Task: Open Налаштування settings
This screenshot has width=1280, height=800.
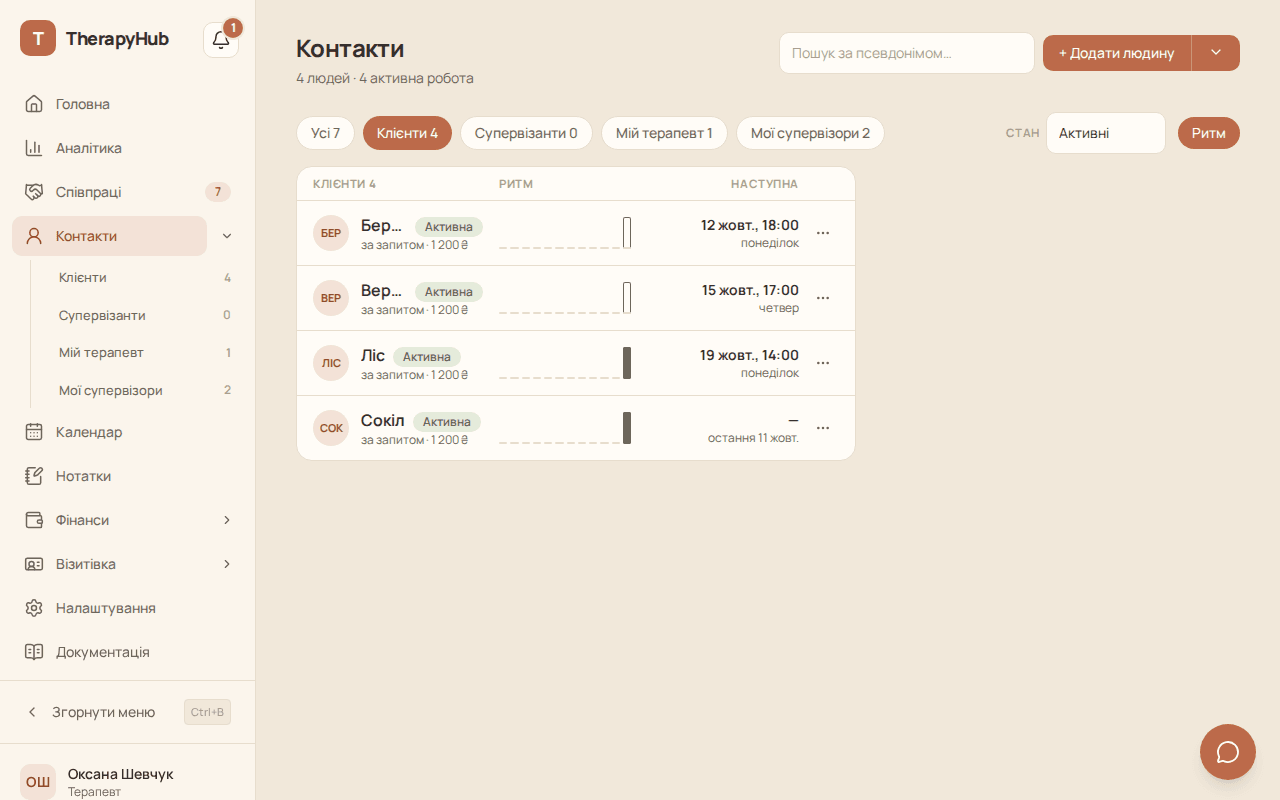Action: coord(128,608)
